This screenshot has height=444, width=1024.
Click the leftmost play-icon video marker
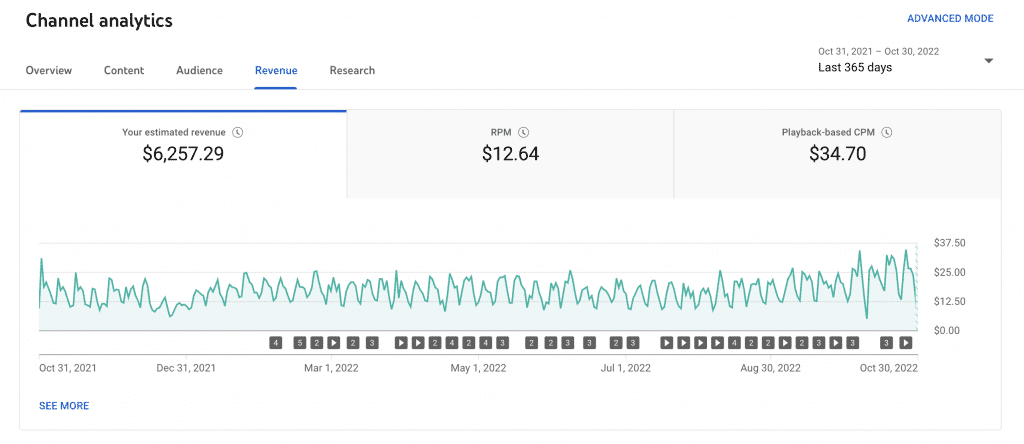tap(333, 342)
